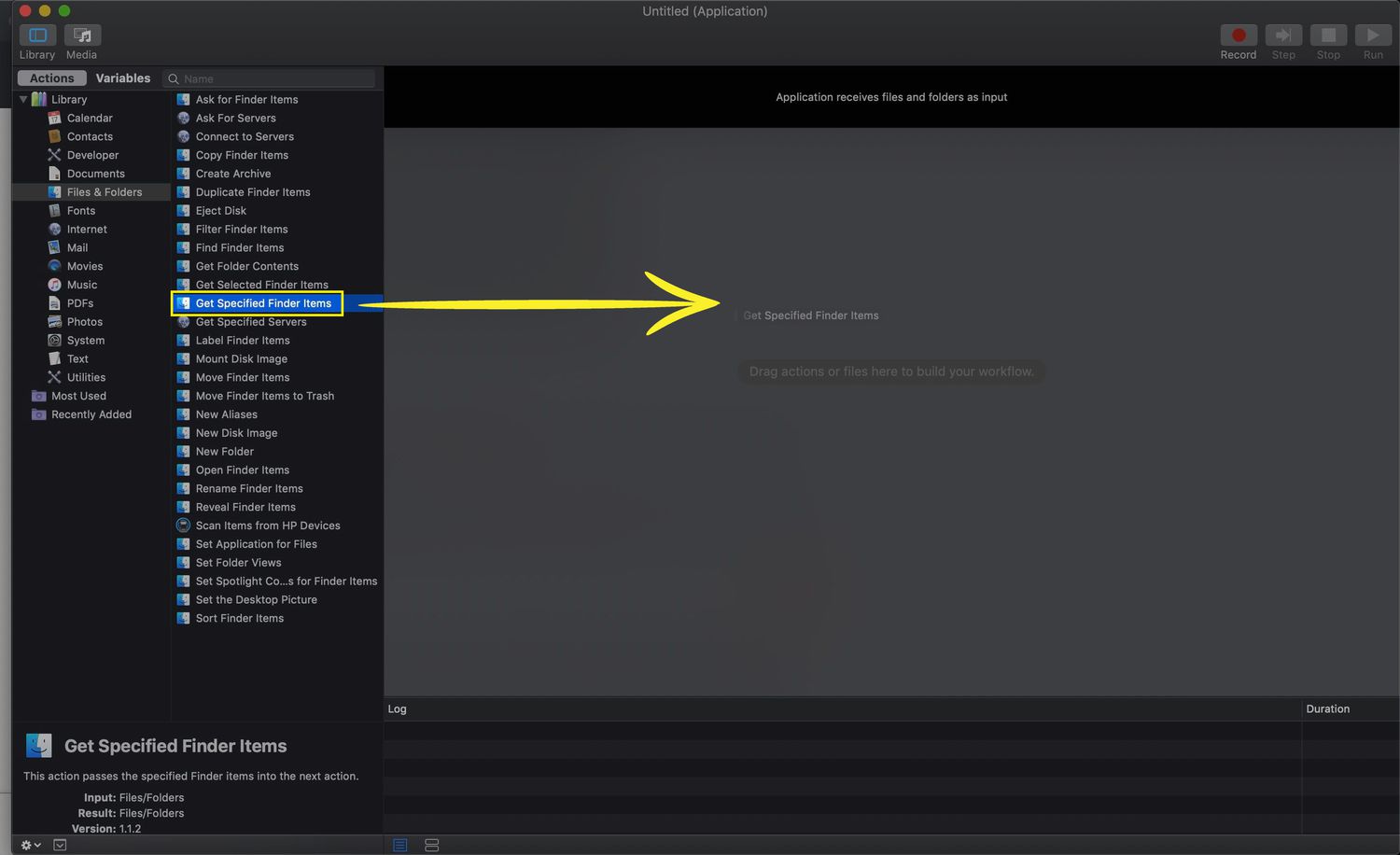
Task: Show the variables list view
Action: [431, 845]
